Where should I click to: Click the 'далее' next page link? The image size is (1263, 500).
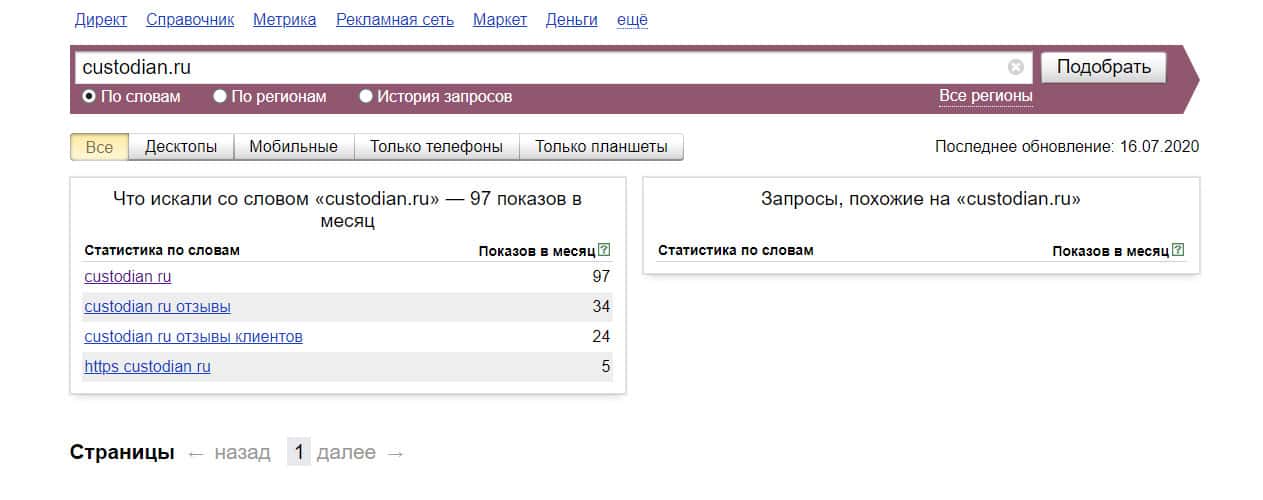click(346, 453)
